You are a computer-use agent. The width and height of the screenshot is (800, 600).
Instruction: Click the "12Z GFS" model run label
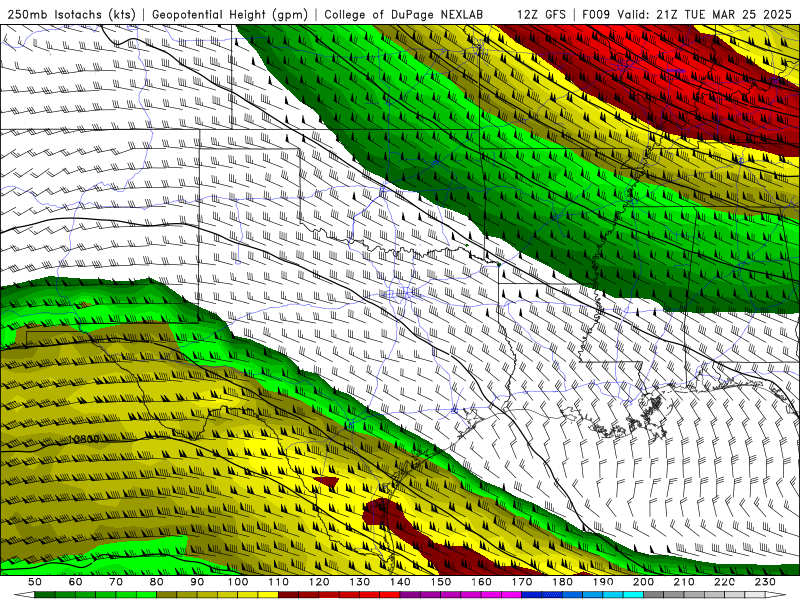coord(541,15)
